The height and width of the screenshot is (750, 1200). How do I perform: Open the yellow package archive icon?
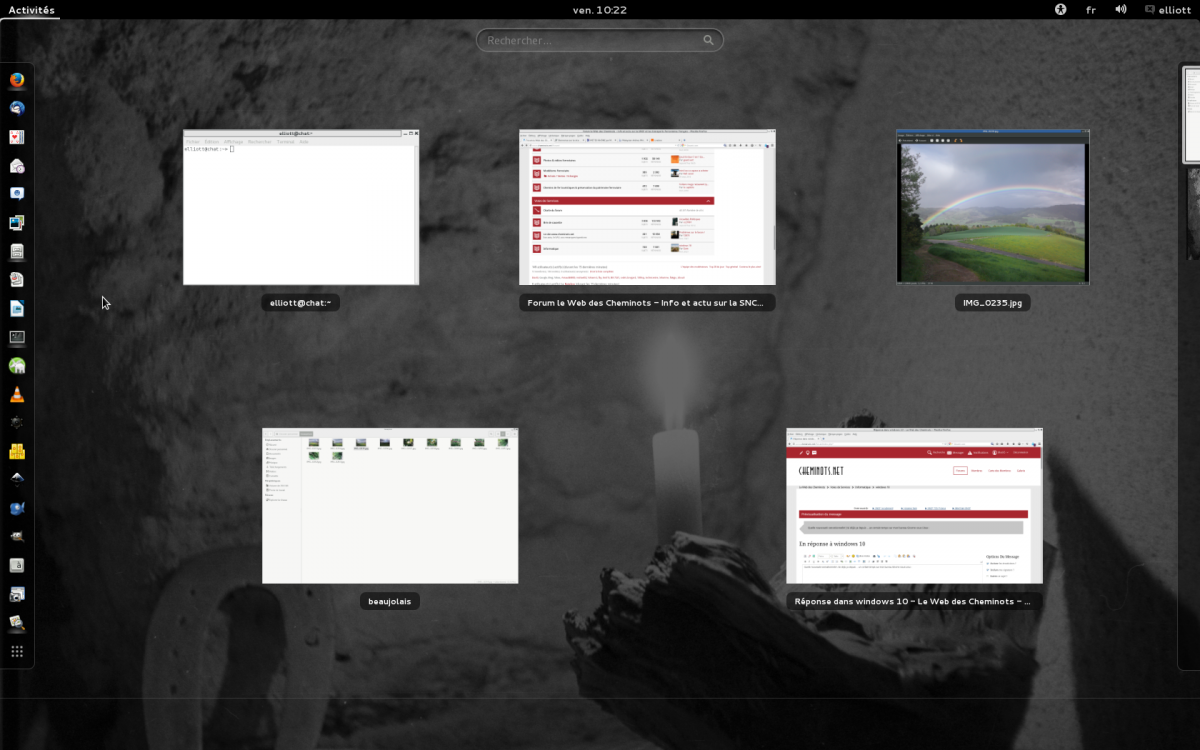tap(17, 451)
